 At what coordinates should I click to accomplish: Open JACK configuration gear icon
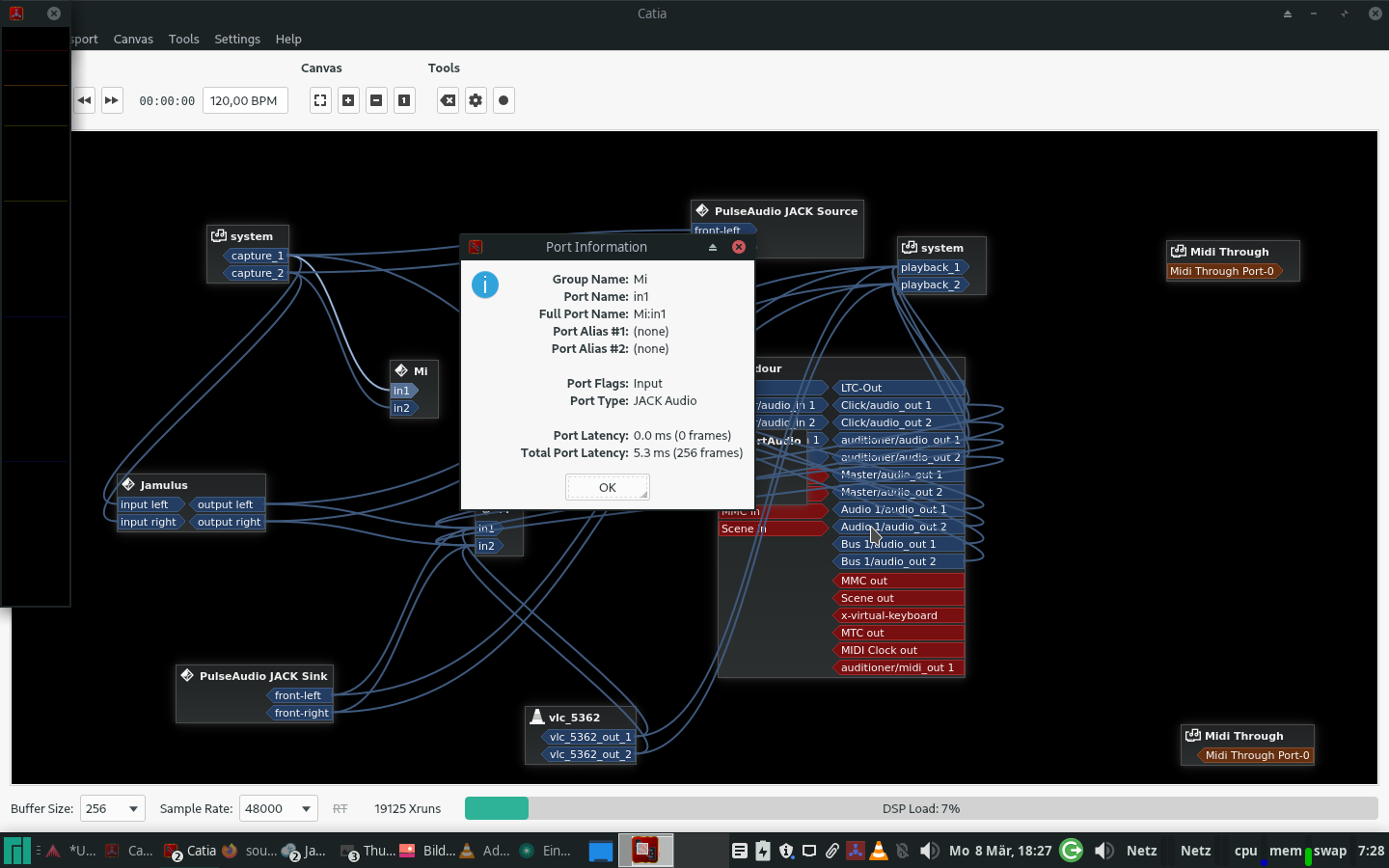click(x=476, y=100)
